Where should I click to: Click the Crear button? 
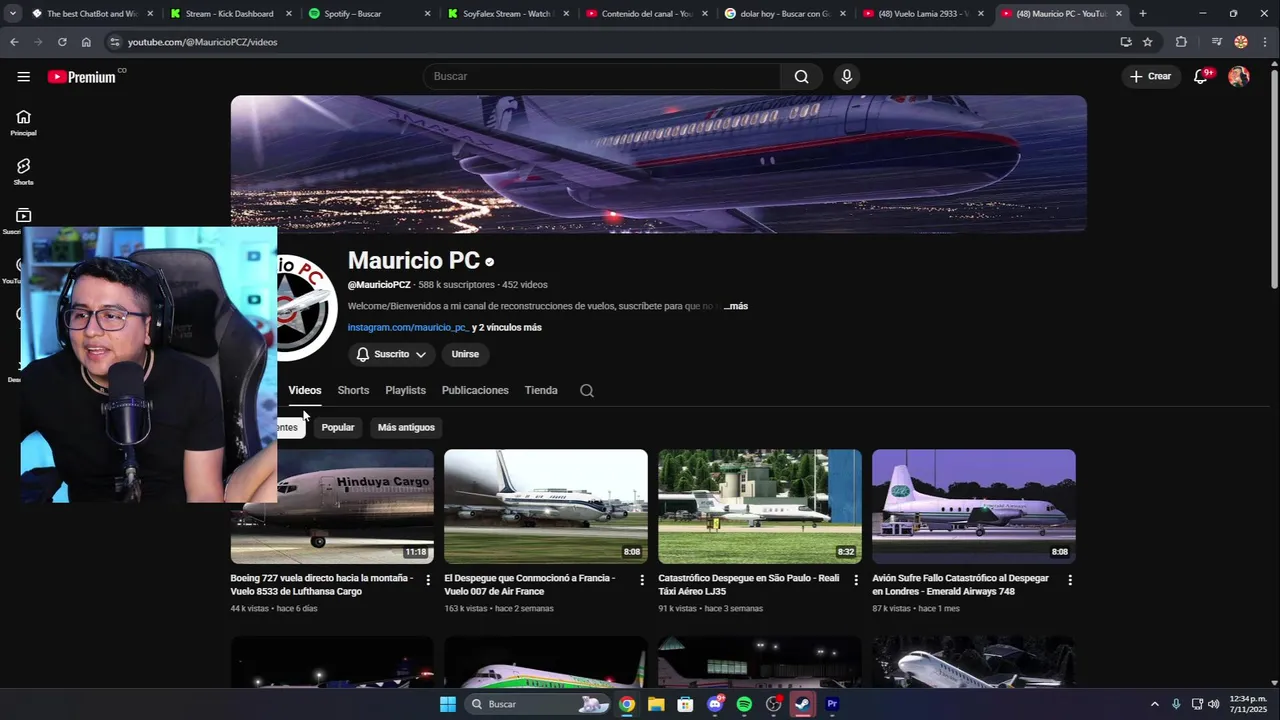coord(1150,76)
